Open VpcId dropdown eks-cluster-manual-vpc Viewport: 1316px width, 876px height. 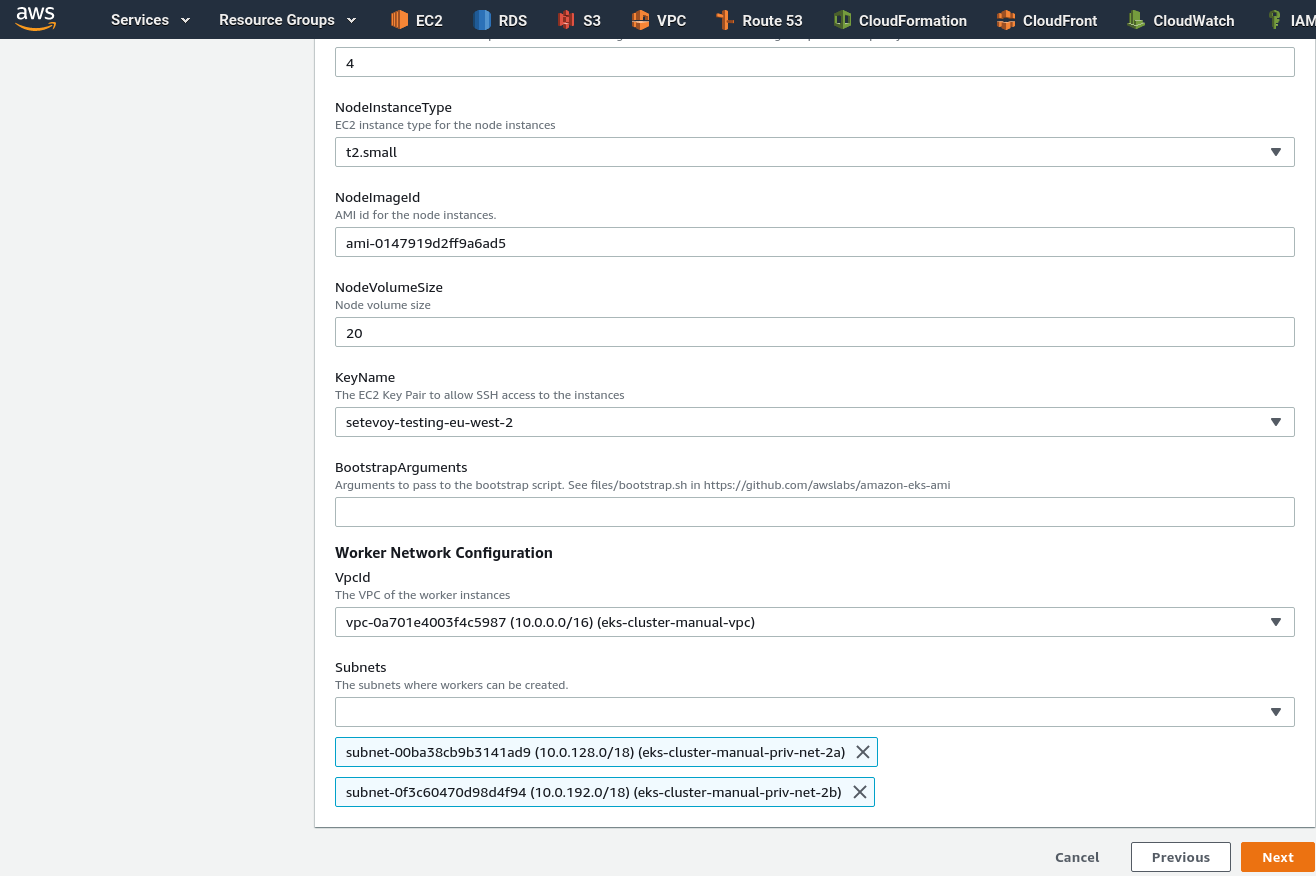pyautogui.click(x=814, y=622)
